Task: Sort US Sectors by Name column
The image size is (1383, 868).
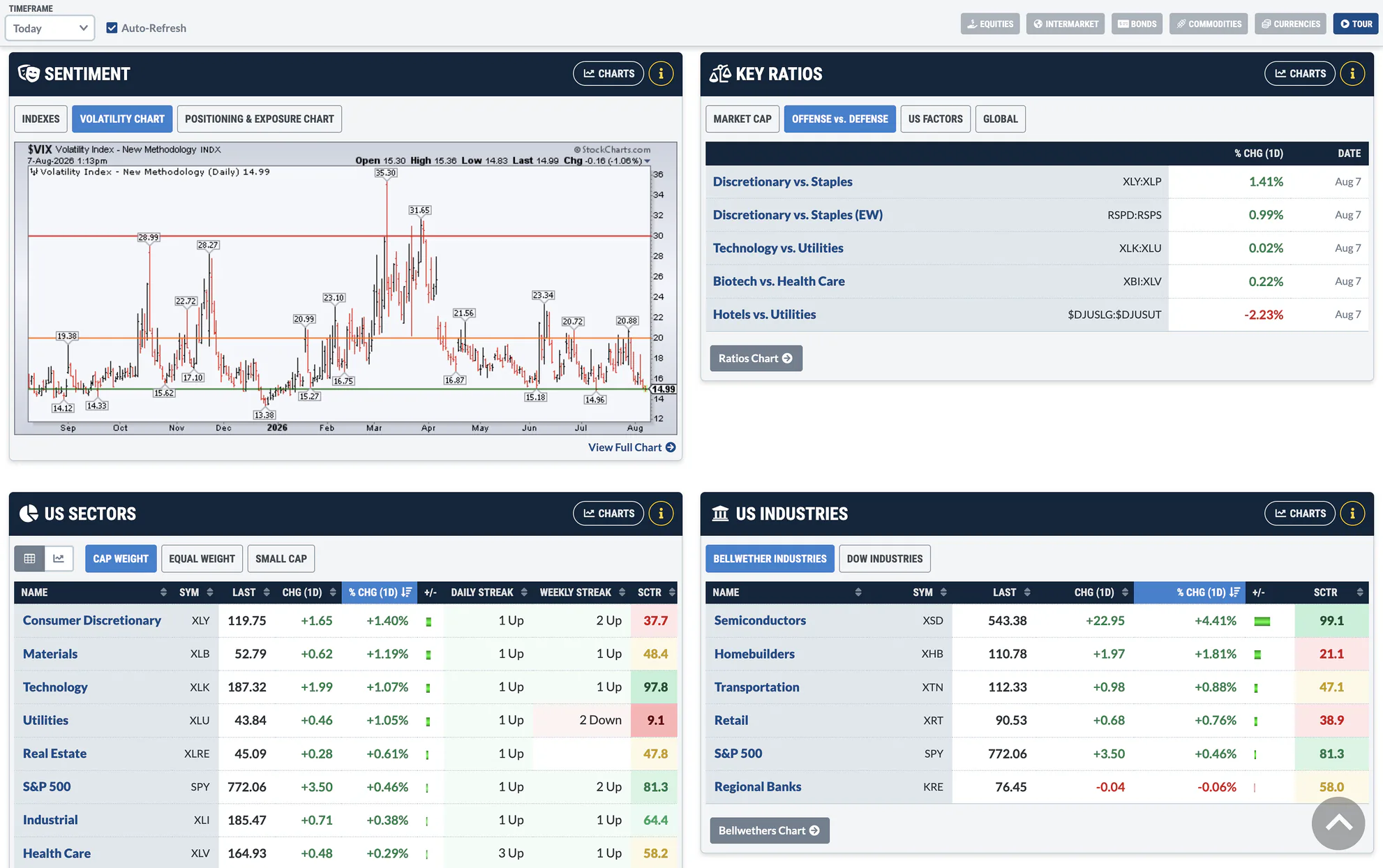Action: tap(93, 592)
